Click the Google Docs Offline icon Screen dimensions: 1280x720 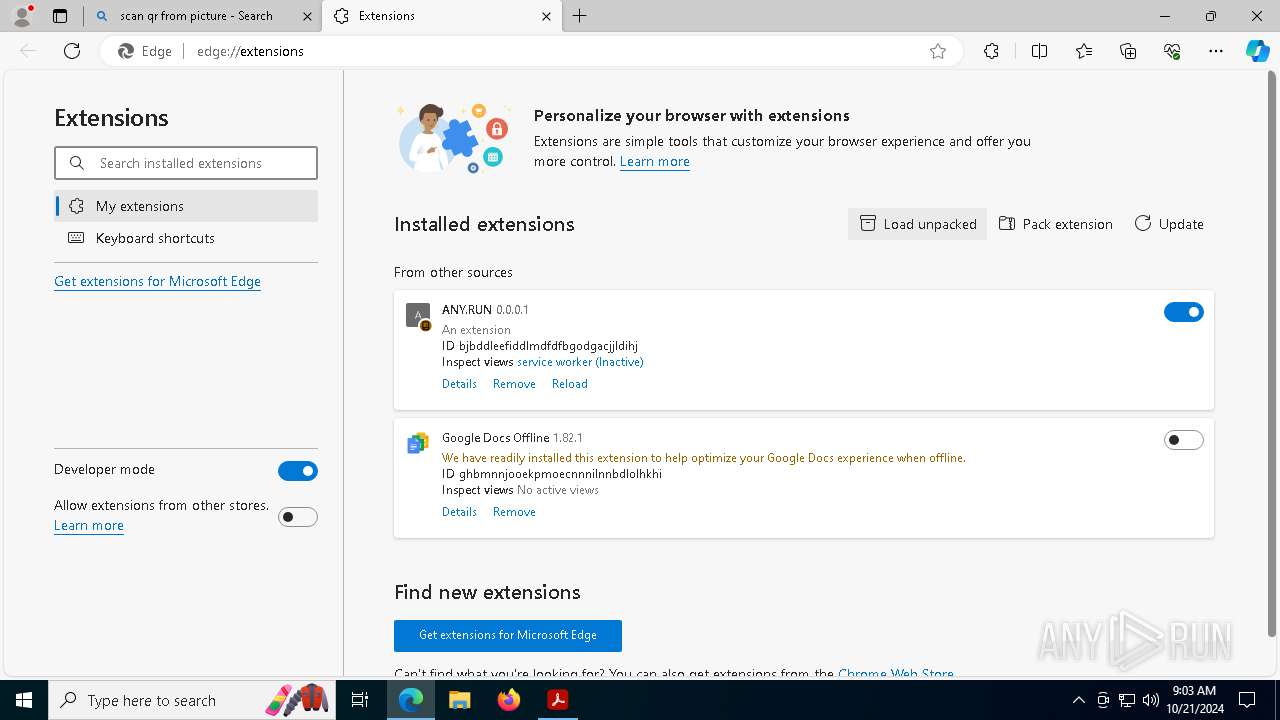[x=418, y=443]
